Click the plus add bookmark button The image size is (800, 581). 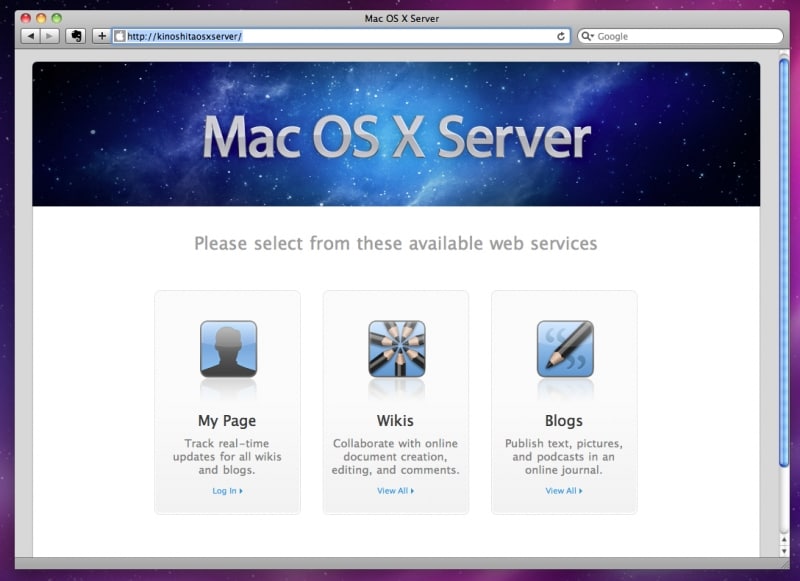[x=101, y=36]
